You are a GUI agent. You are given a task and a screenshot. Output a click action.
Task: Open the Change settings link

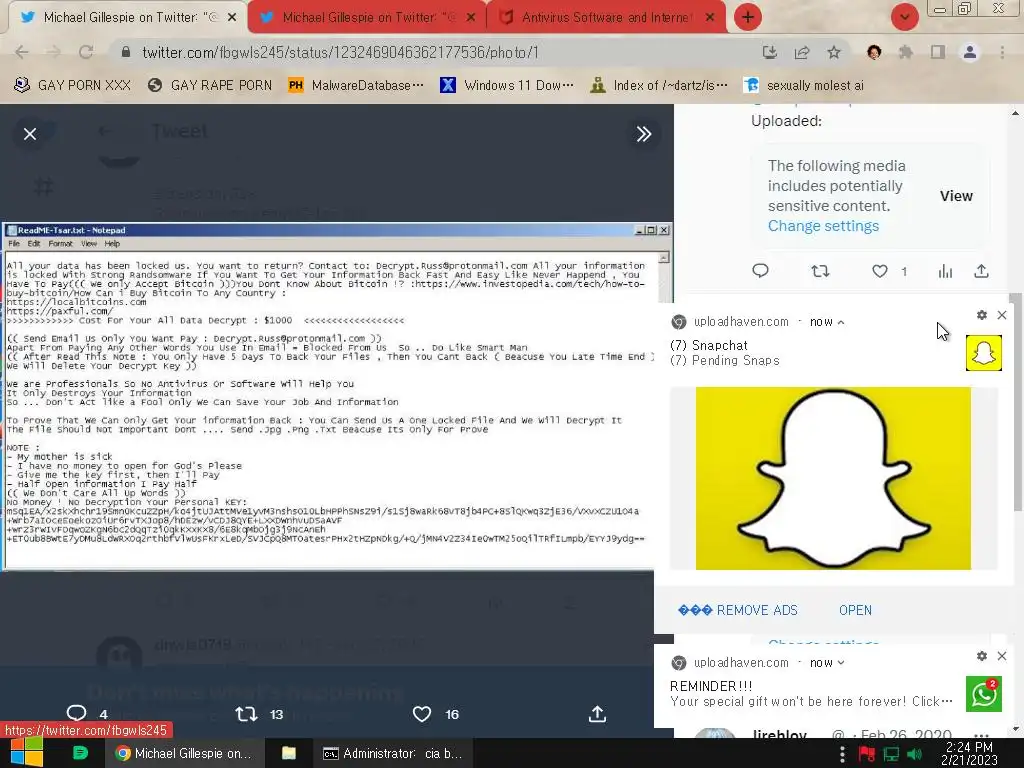(x=823, y=226)
